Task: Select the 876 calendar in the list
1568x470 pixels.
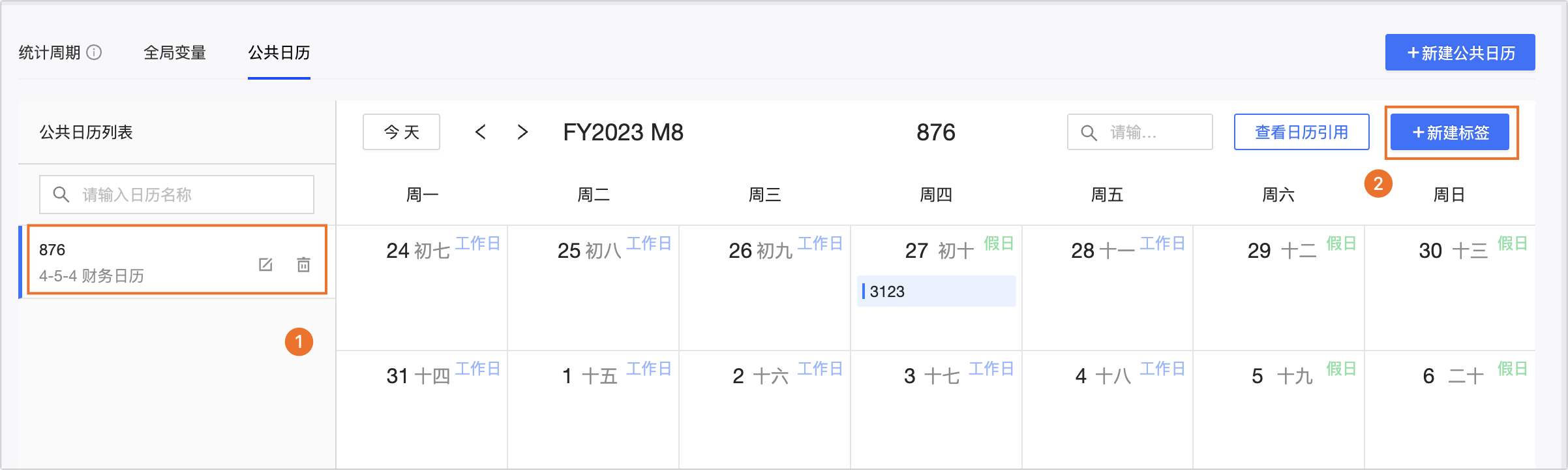Action: [143, 261]
